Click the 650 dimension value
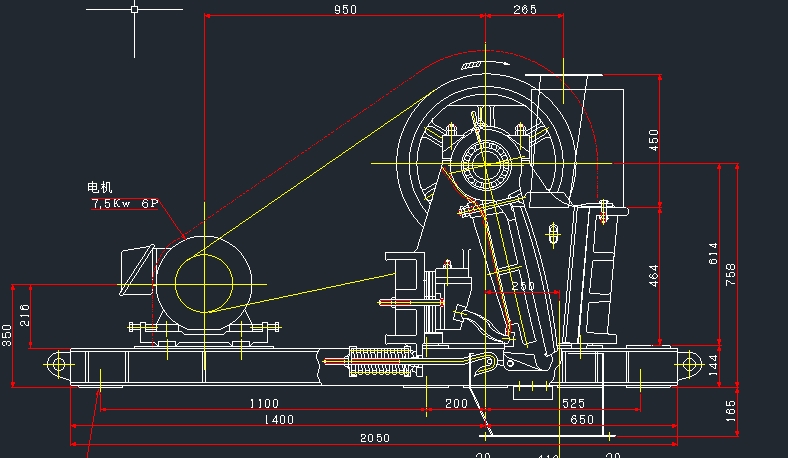Image resolution: width=788 pixels, height=458 pixels. tap(582, 419)
